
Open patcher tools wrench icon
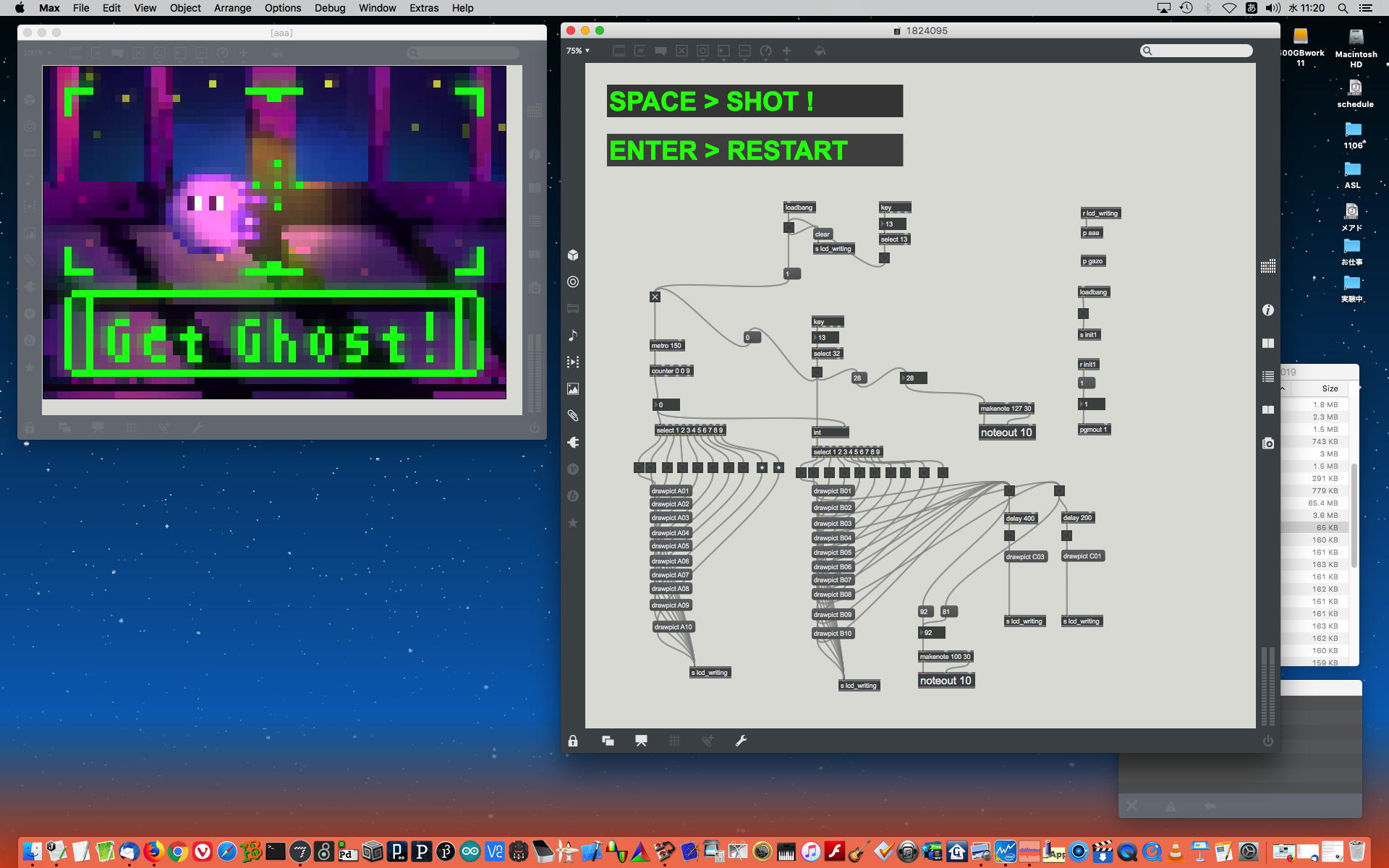coord(741,741)
